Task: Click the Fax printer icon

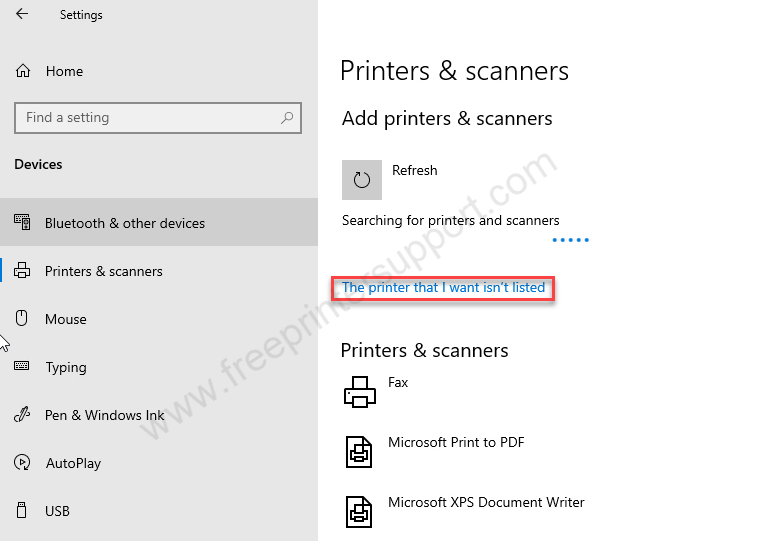Action: (x=360, y=392)
